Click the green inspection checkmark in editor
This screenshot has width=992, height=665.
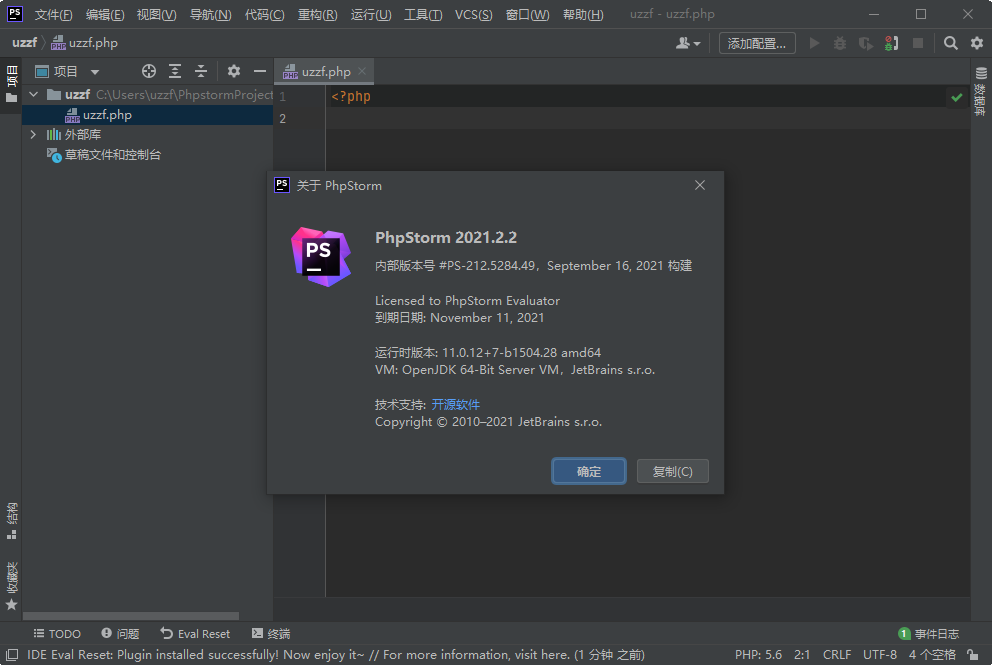[957, 97]
